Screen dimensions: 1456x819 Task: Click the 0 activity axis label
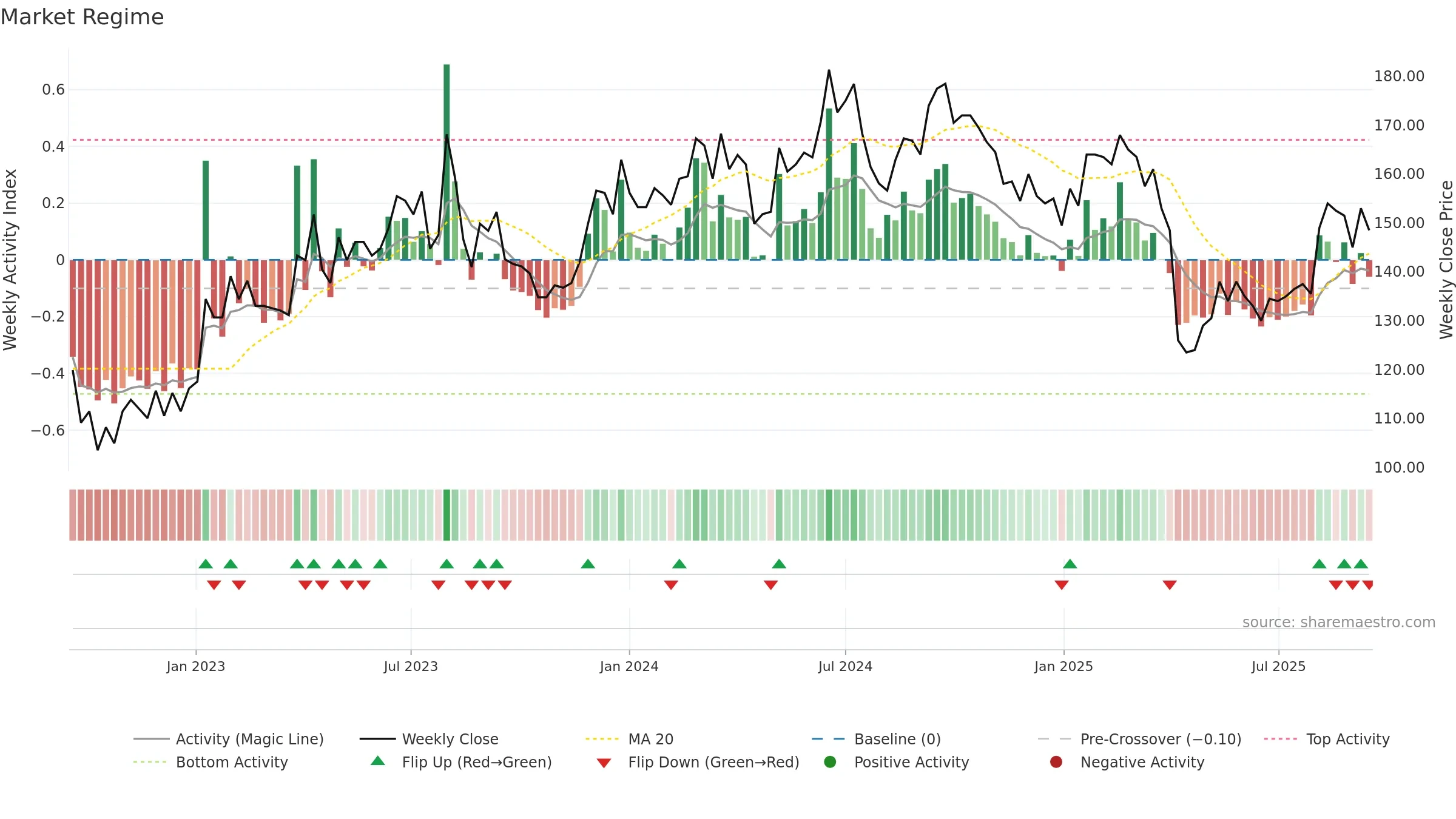[60, 260]
